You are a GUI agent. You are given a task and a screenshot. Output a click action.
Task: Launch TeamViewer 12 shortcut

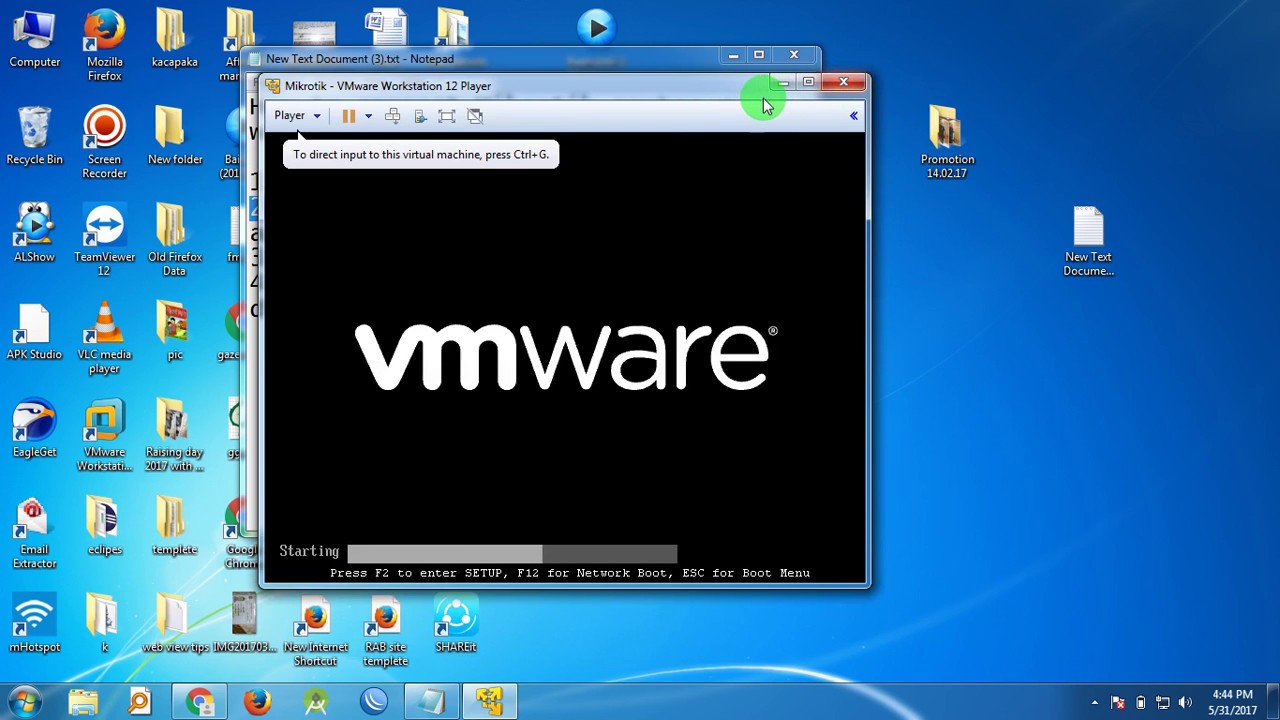104,240
